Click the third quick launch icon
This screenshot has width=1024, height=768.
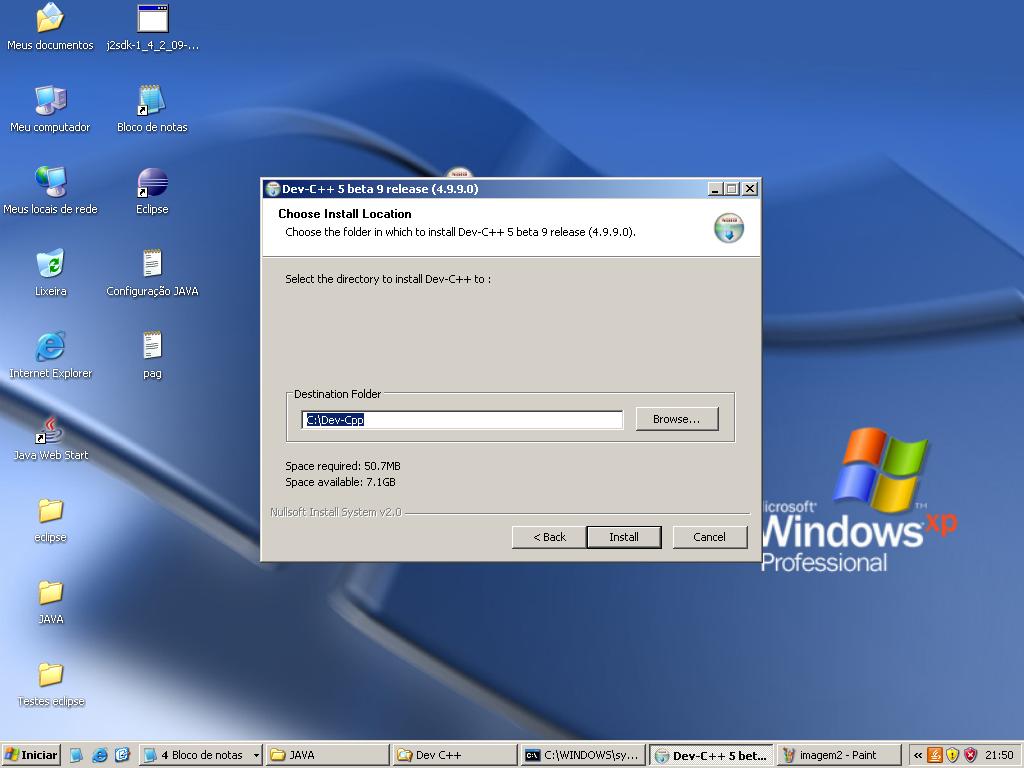pos(122,755)
